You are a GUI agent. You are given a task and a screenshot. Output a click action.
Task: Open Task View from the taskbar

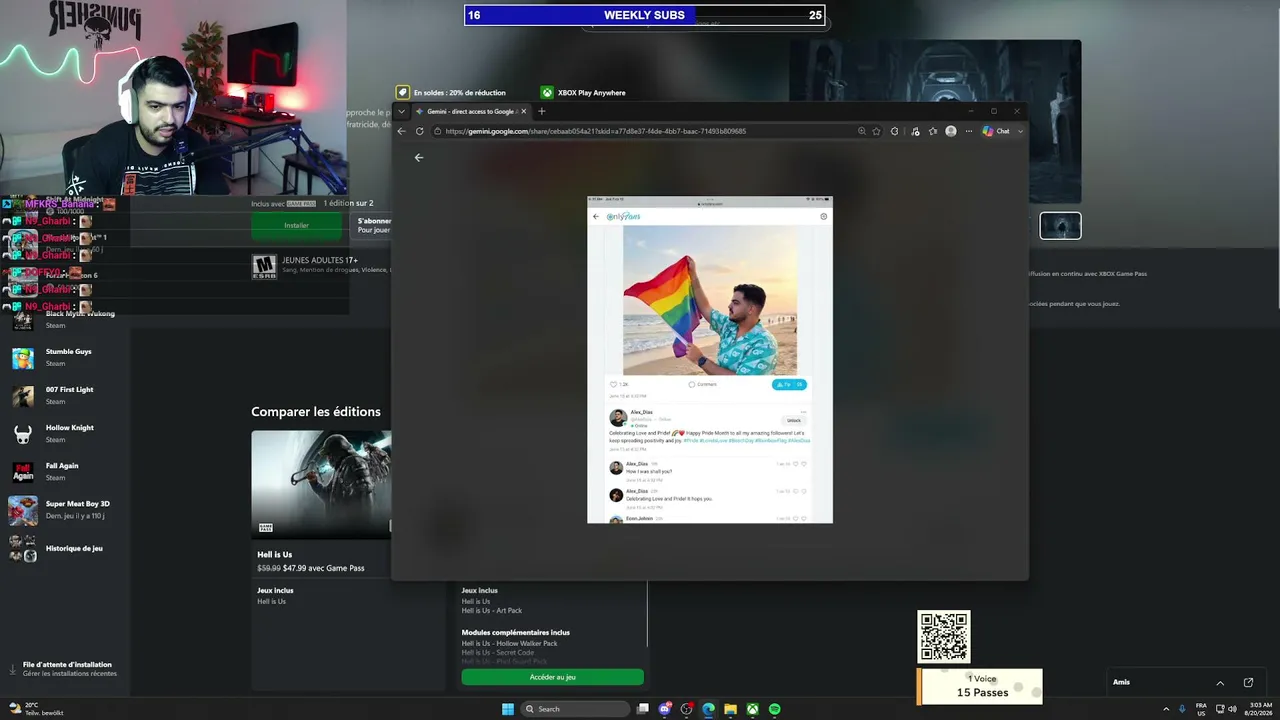[643, 709]
